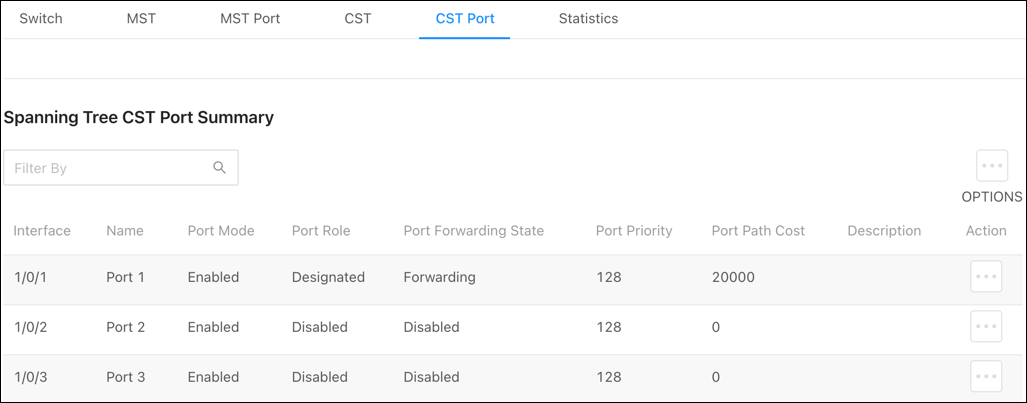Go to the MST Port tab
Image resolution: width=1027 pixels, height=403 pixels.
click(x=250, y=18)
